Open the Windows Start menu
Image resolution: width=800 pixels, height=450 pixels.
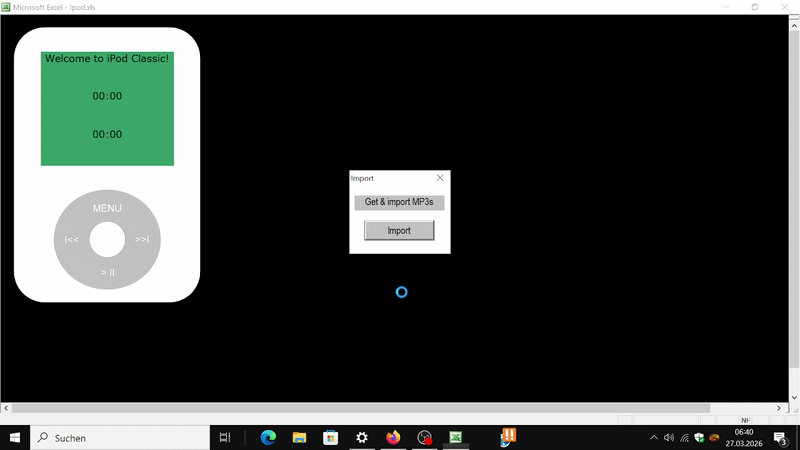point(15,438)
